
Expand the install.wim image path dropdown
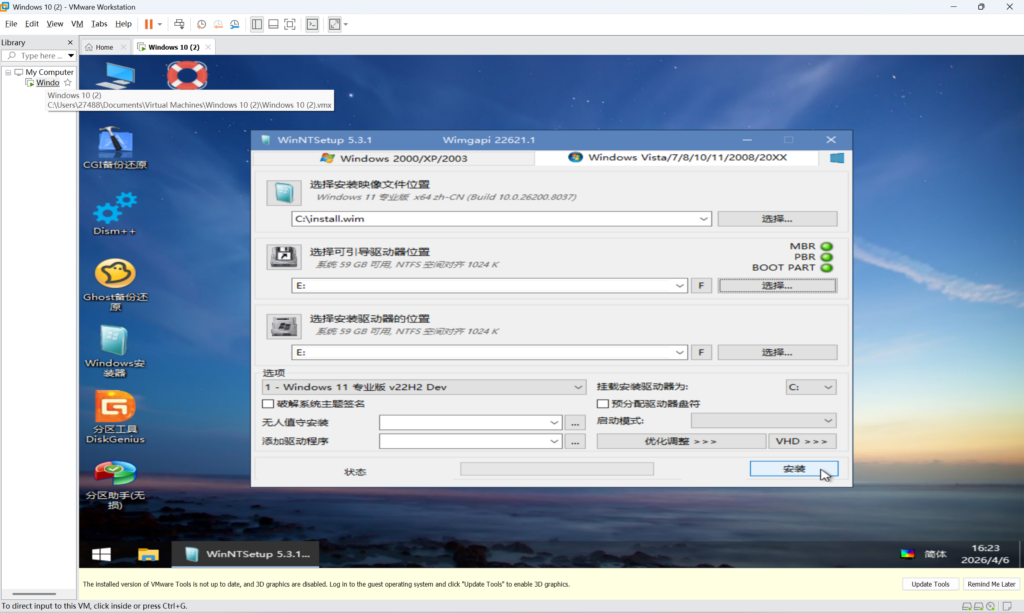pos(705,219)
